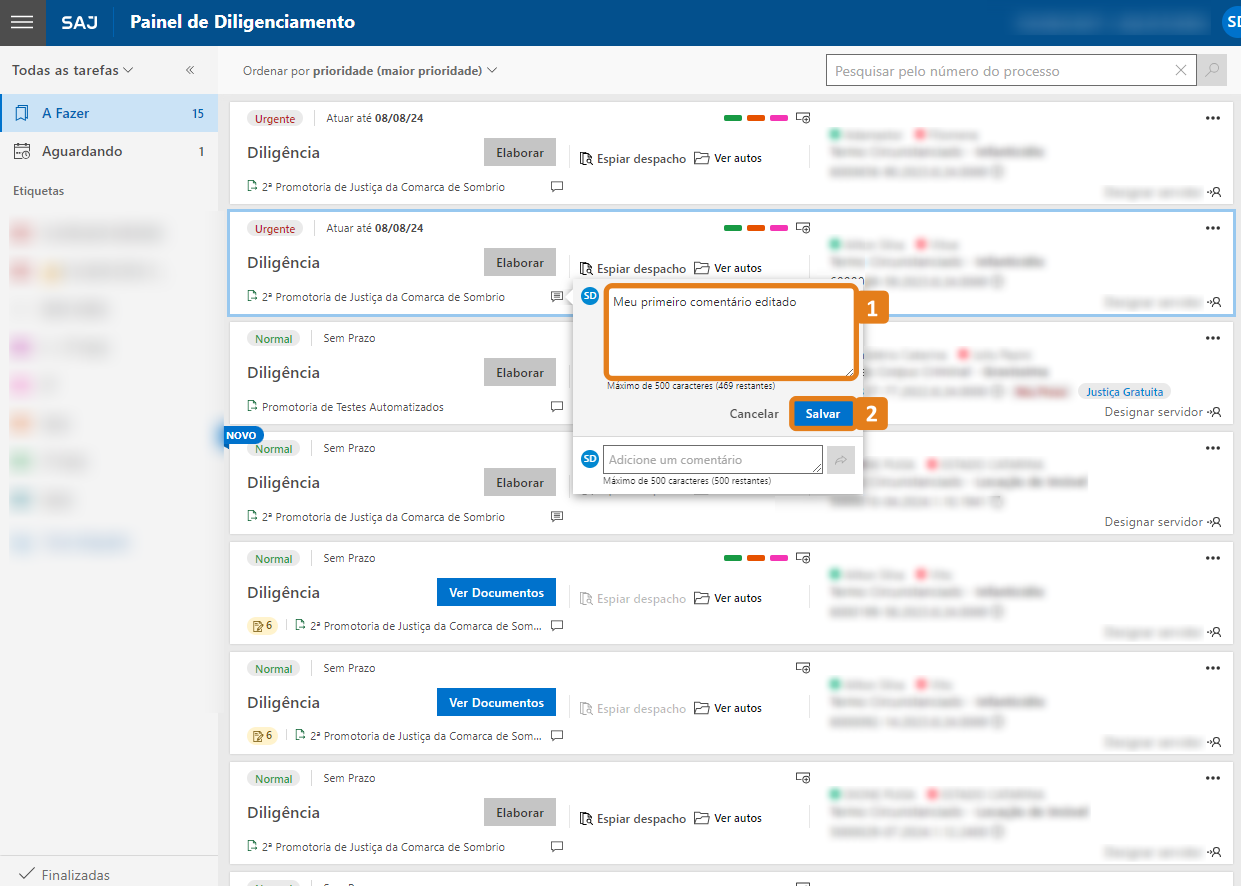Click send arrow beside new comment field
The image size is (1241, 886).
841,460
